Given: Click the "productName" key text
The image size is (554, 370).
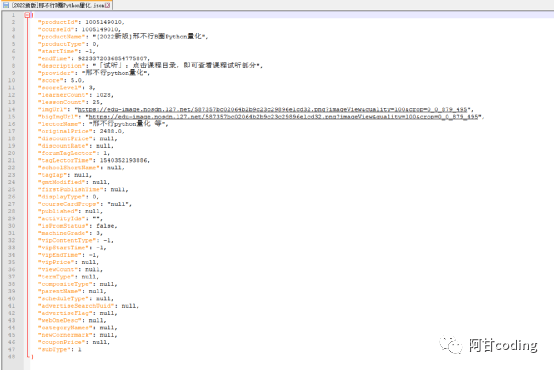Looking at the screenshot, I should (61, 37).
